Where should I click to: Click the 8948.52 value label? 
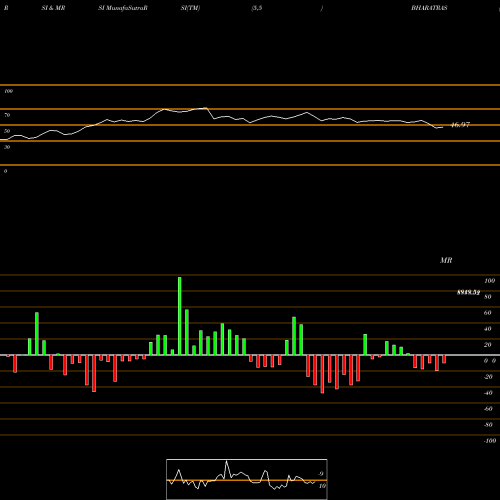coord(468,292)
